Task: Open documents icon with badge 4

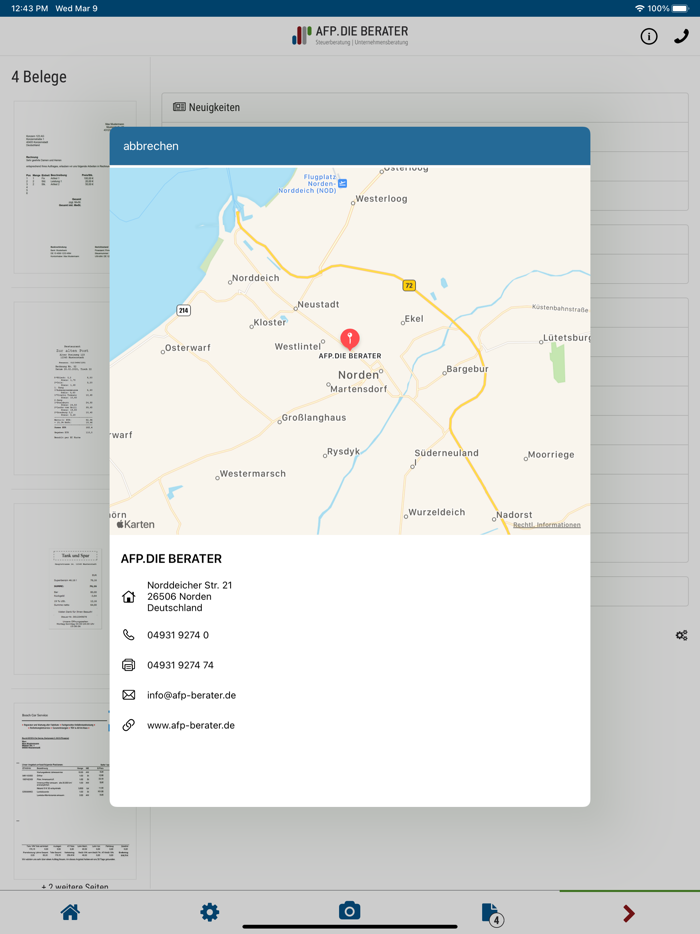Action: (x=492, y=913)
